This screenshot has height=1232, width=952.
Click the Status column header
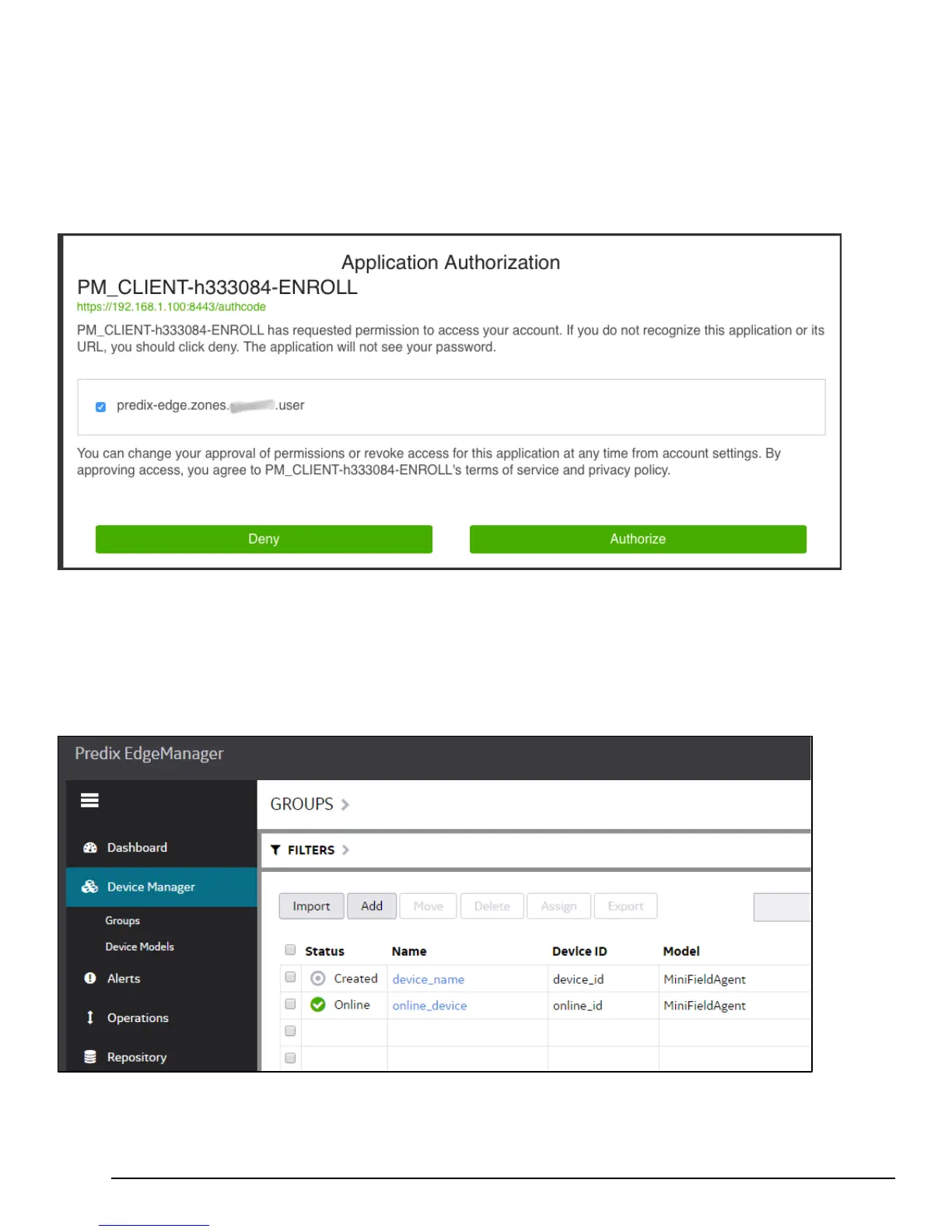pyautogui.click(x=324, y=951)
